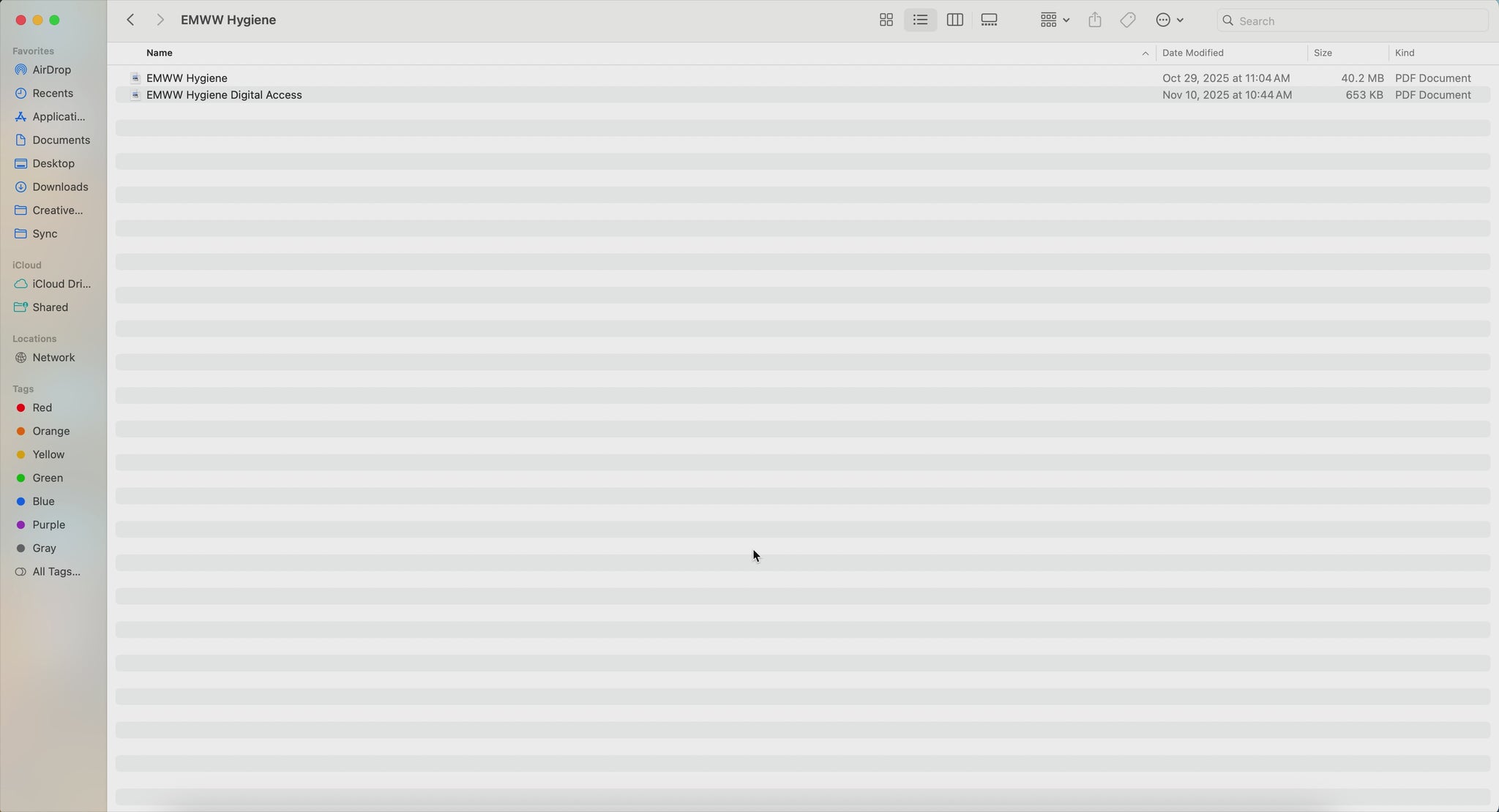Select EMWW Hygiene Digital Access PDF
Screen dimensions: 1499x812
point(224,95)
